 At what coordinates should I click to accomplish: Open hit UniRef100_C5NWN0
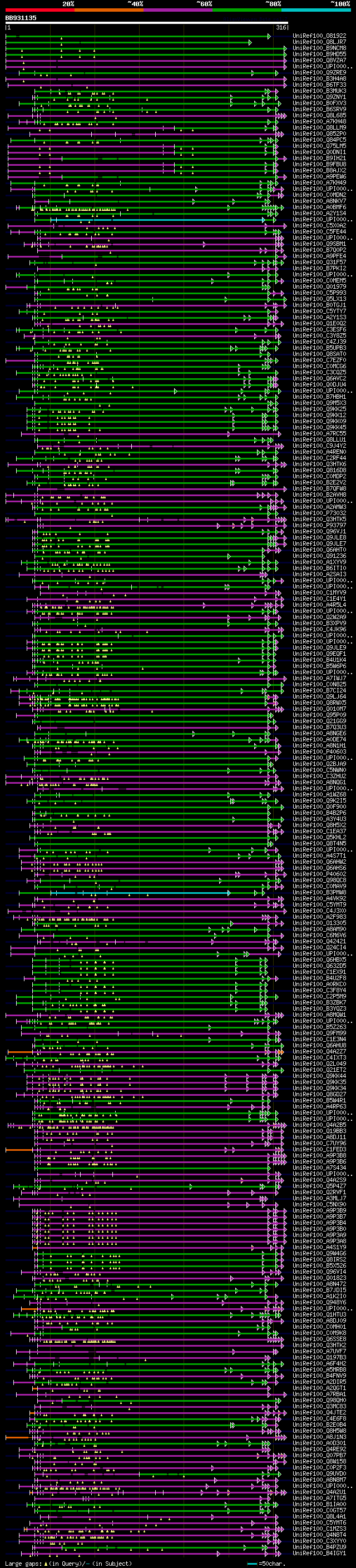319,770
